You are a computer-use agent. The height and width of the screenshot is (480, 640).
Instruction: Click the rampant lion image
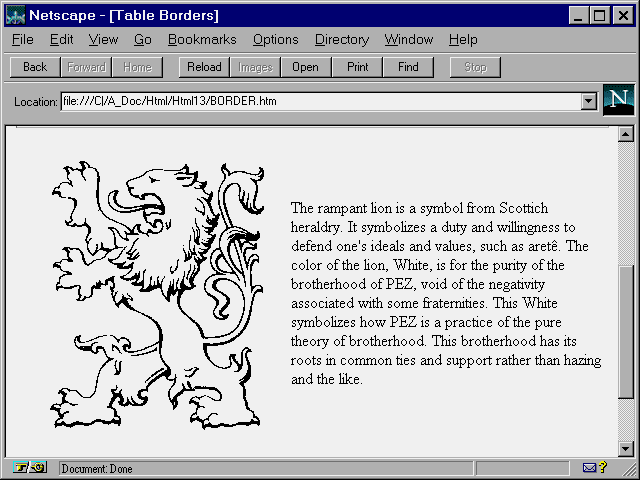pos(160,295)
